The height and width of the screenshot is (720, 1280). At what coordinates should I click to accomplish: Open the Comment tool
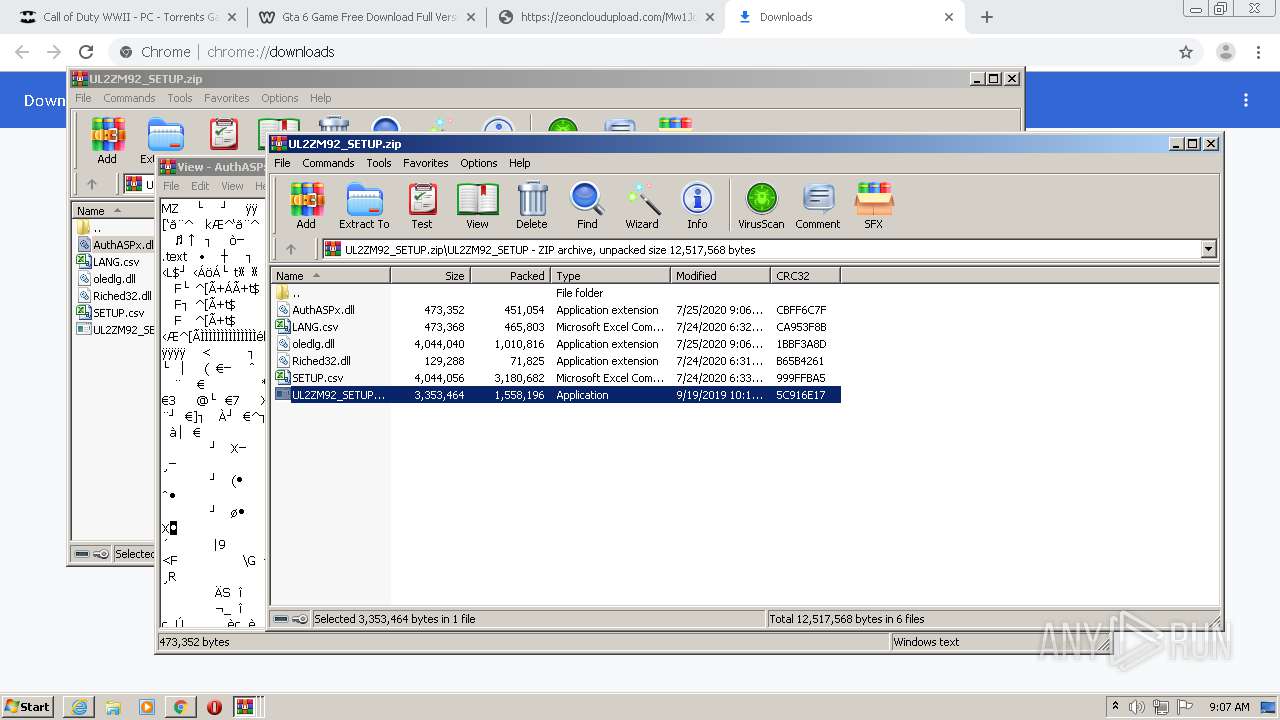[818, 206]
